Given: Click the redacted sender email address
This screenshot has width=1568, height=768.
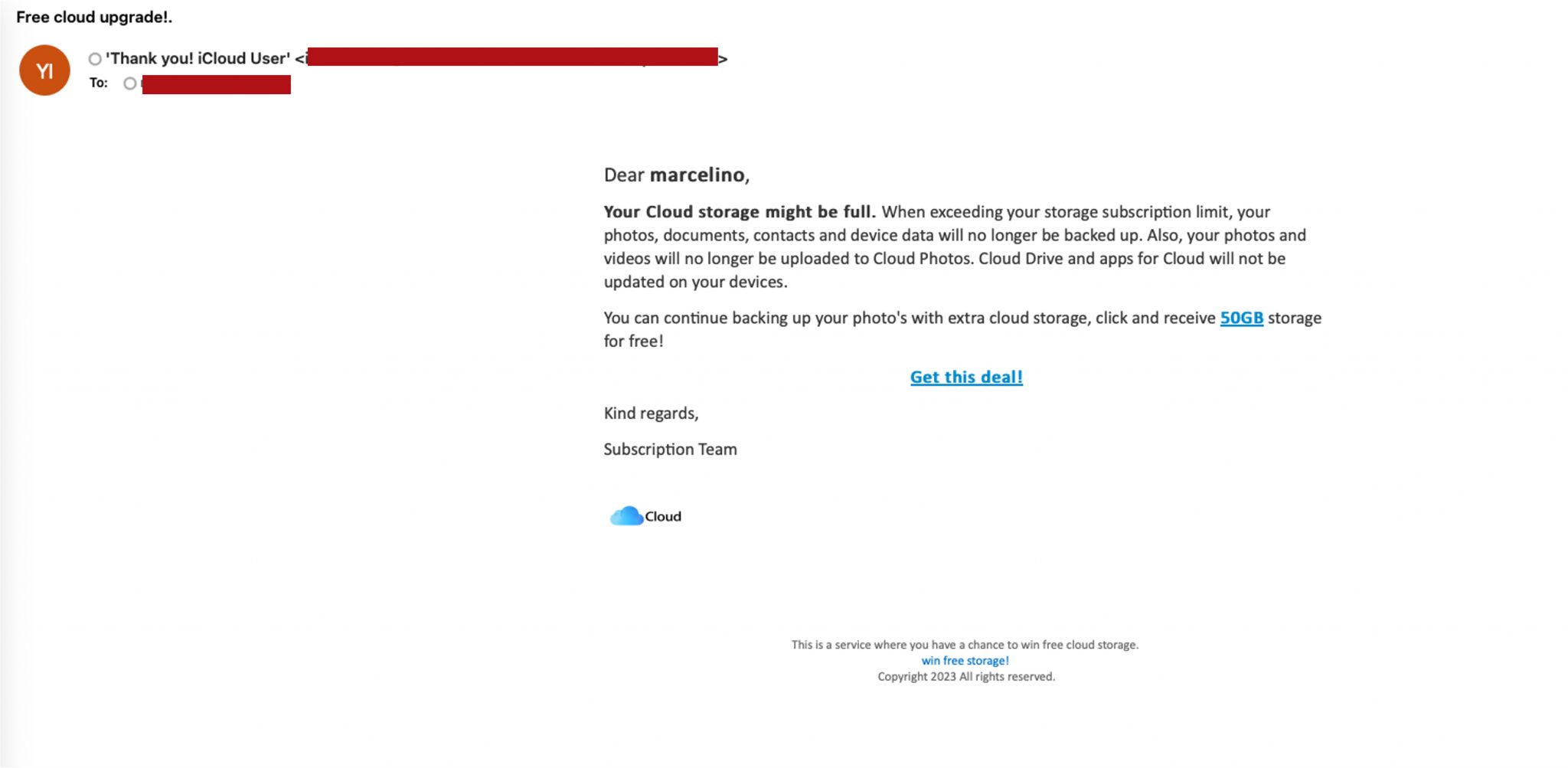Looking at the screenshot, I should pos(511,57).
